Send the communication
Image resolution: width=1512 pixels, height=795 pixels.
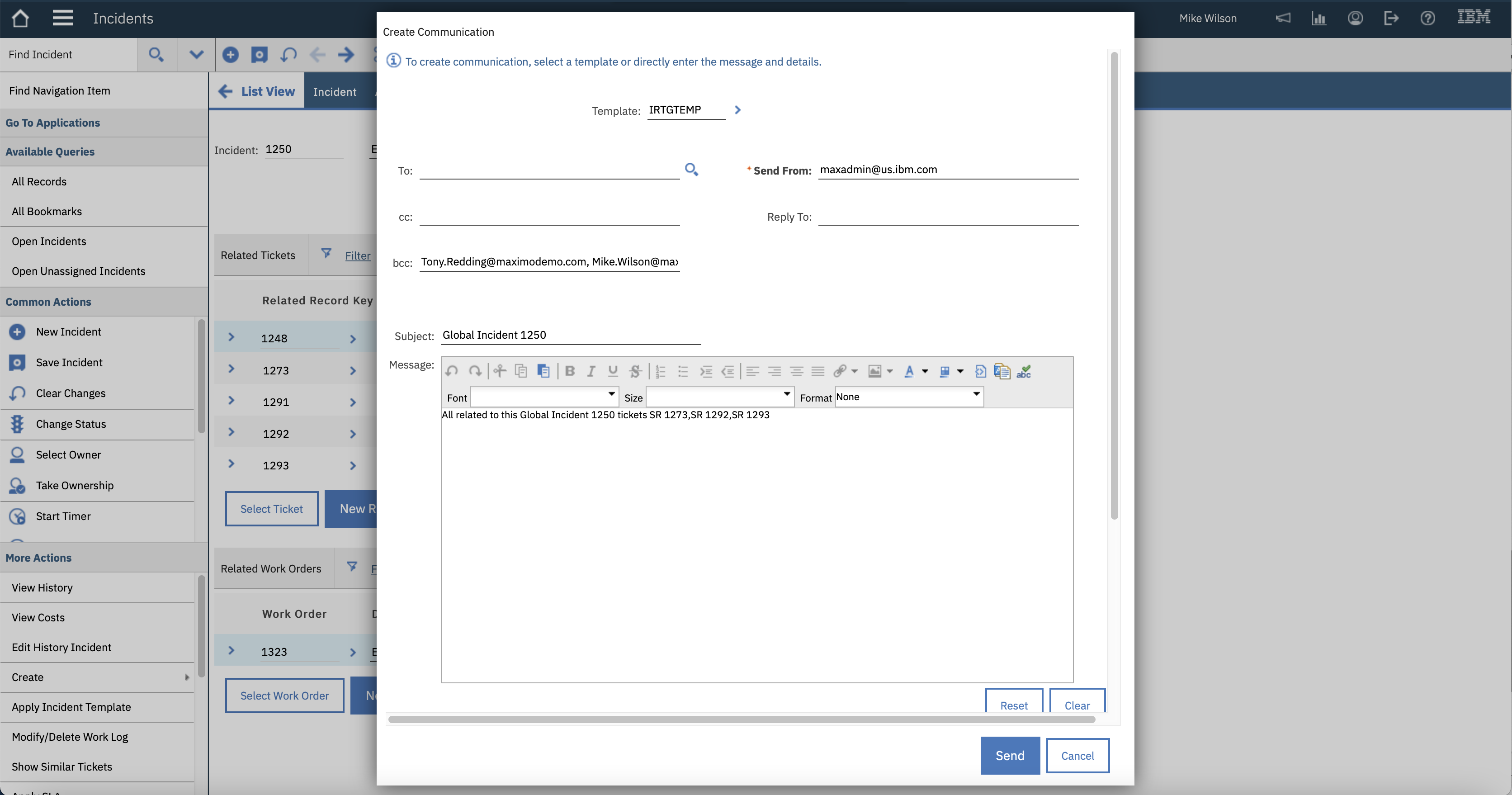click(x=1010, y=756)
